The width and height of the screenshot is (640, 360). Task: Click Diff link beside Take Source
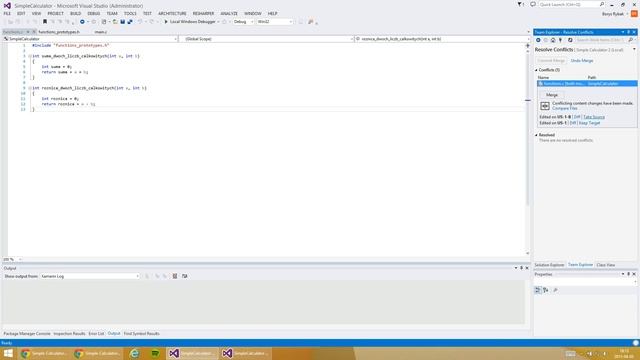[577, 117]
